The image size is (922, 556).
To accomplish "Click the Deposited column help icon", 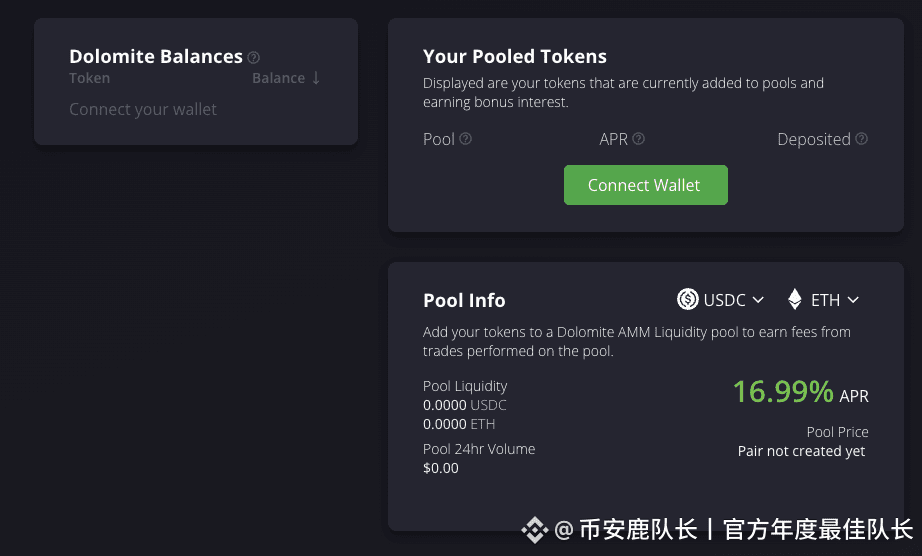I will click(x=861, y=139).
